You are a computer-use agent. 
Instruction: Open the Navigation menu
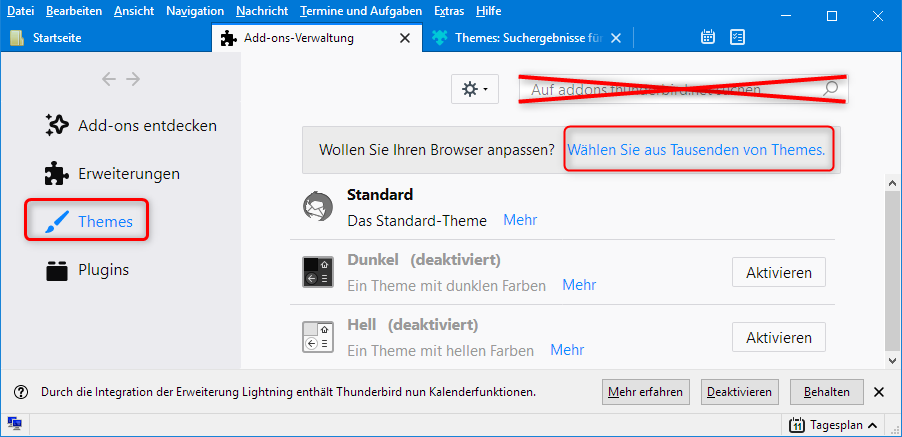(195, 11)
